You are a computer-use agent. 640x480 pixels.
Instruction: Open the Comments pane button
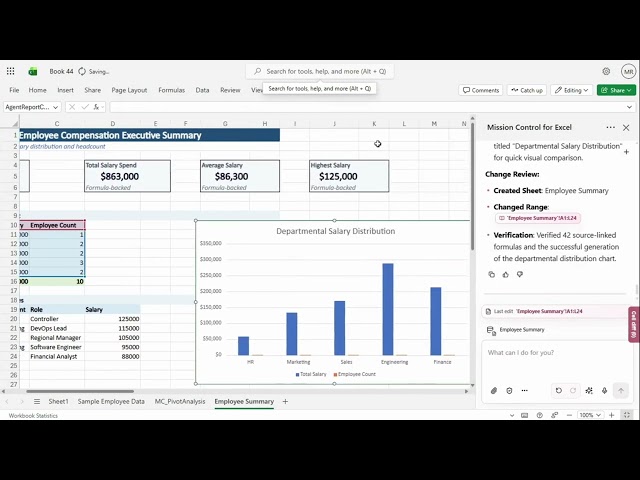[x=481, y=90]
